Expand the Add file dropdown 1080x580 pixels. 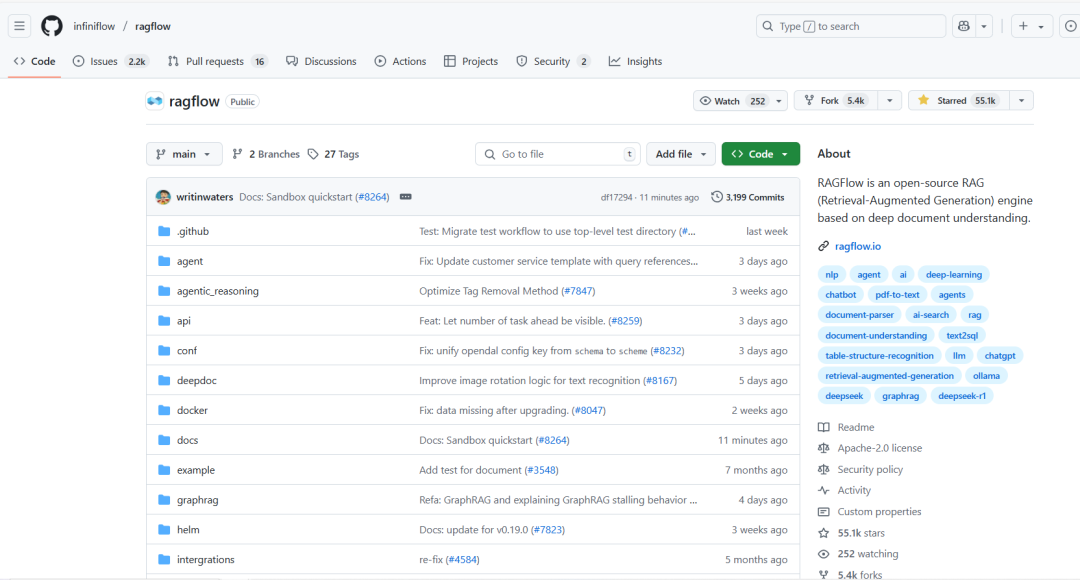point(681,154)
